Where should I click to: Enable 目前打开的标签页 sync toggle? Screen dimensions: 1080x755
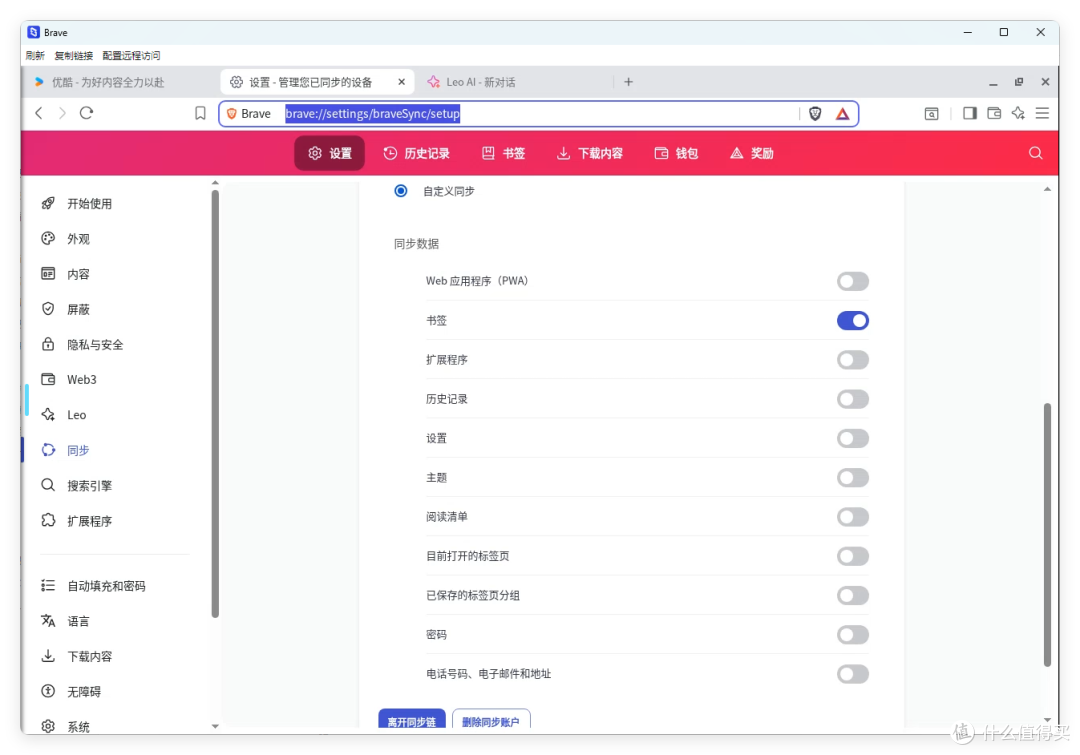853,556
